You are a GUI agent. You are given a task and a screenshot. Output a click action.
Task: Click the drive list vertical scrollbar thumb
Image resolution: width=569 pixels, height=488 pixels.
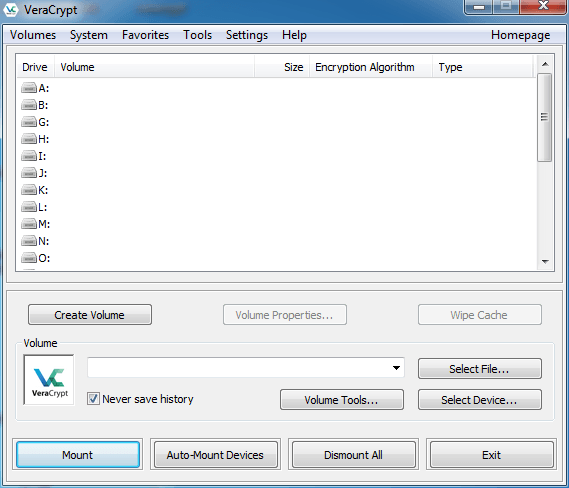545,117
